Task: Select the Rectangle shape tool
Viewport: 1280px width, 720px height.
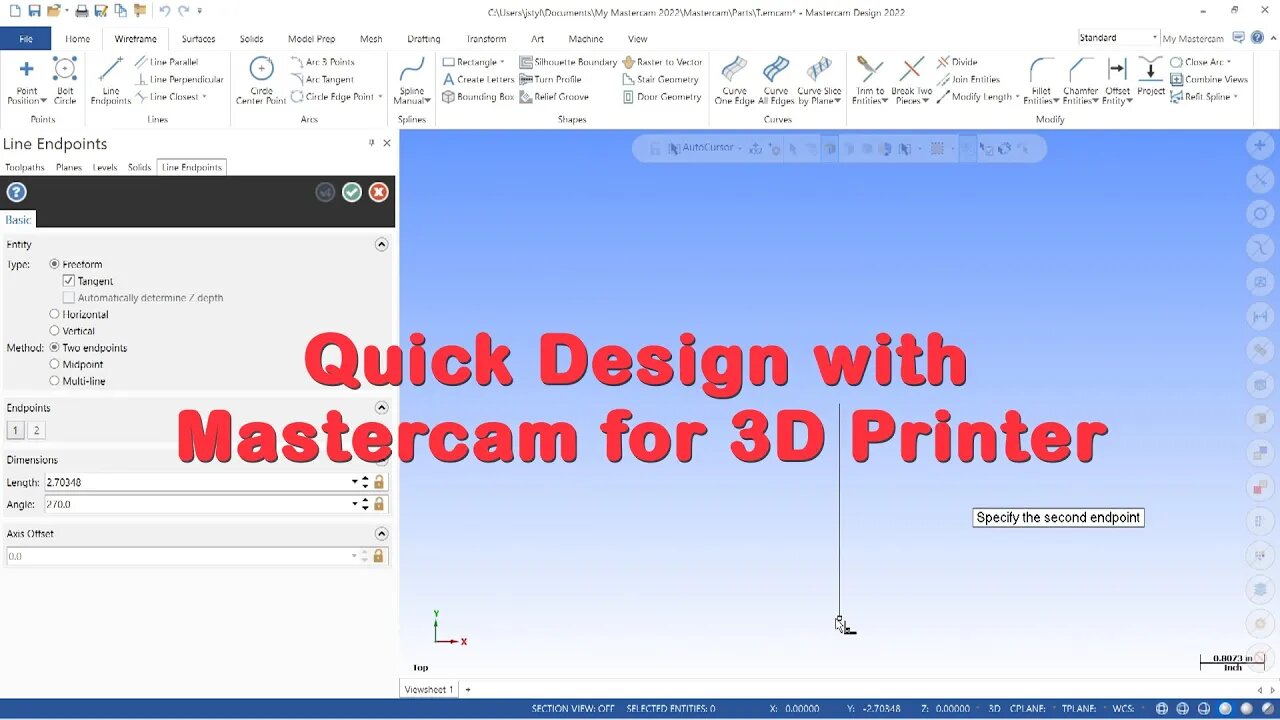Action: (473, 62)
